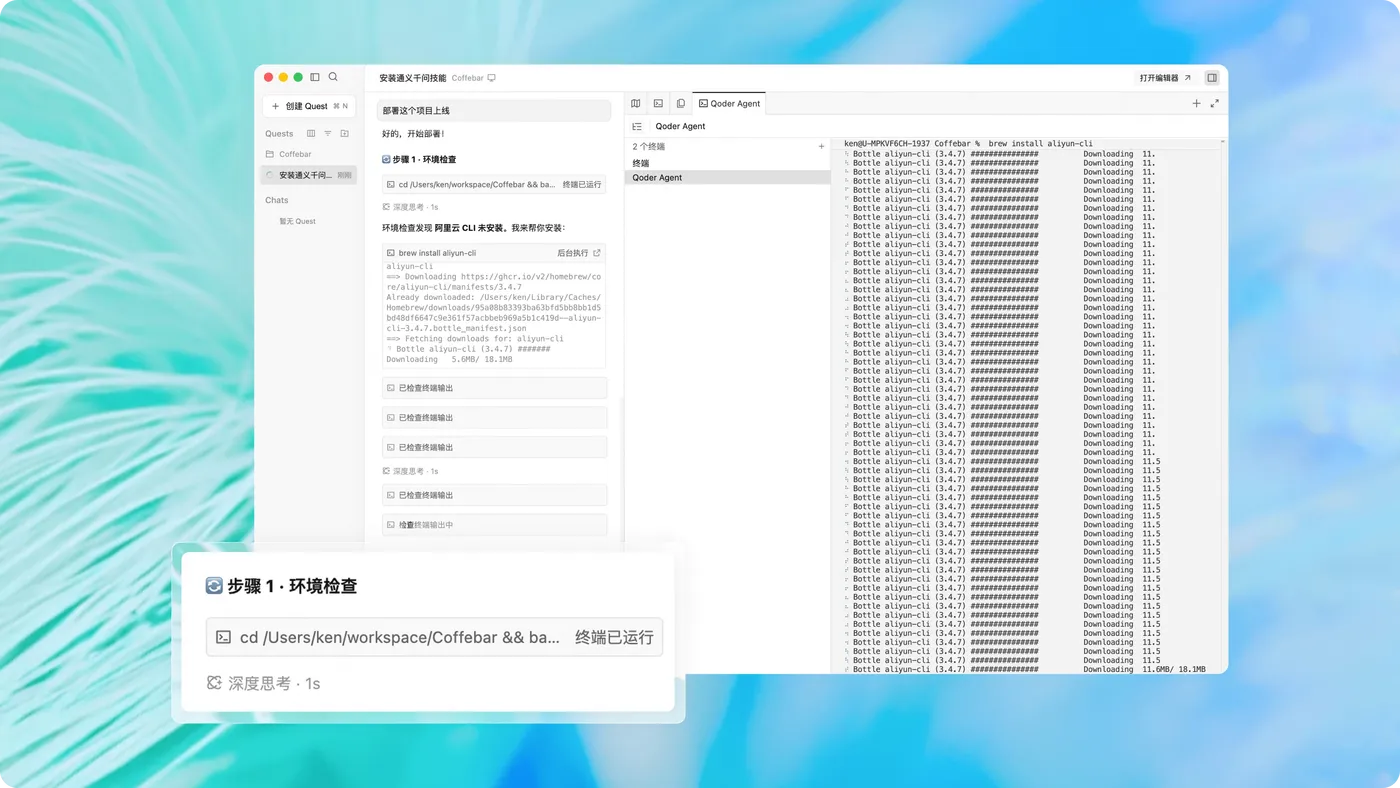Viewport: 1400px width, 788px height.
Task: Click the 打开编辑器 button
Action: click(1165, 78)
